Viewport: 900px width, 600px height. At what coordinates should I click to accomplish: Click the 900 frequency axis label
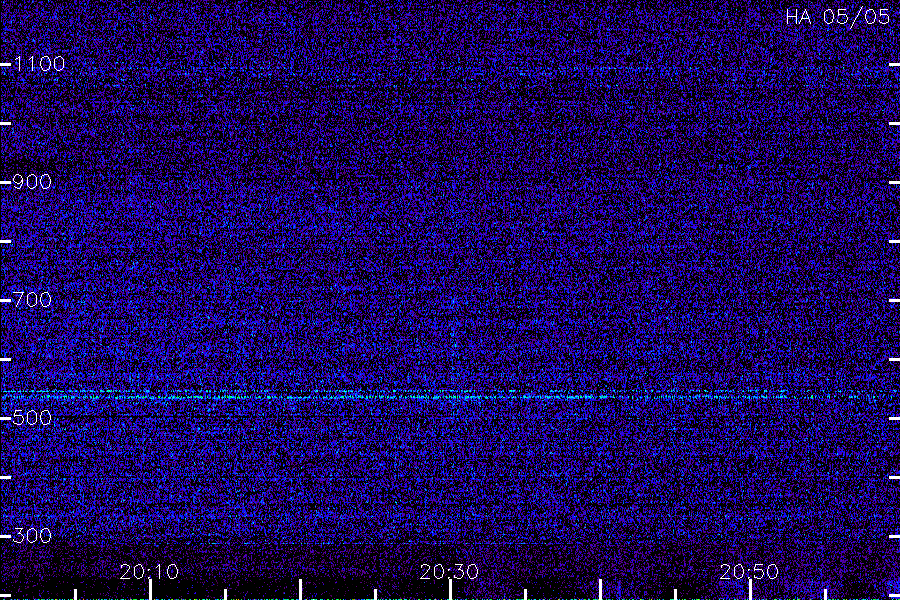tap(32, 182)
